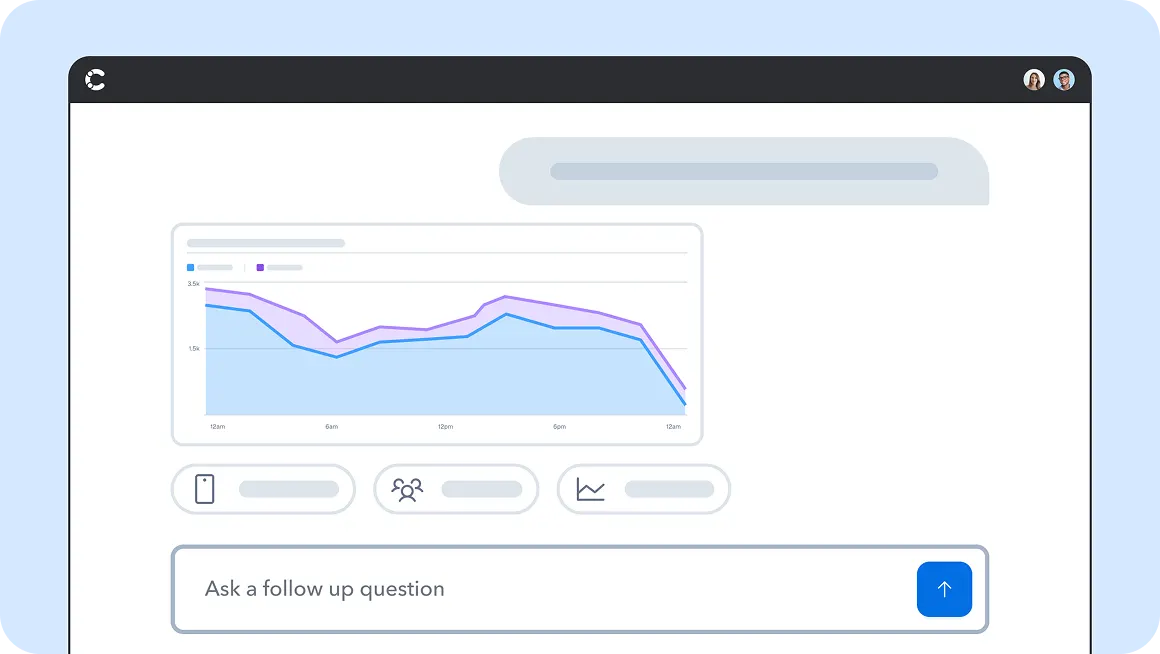1160x654 pixels.
Task: Click the 6pm label on the time axis
Action: 560,427
